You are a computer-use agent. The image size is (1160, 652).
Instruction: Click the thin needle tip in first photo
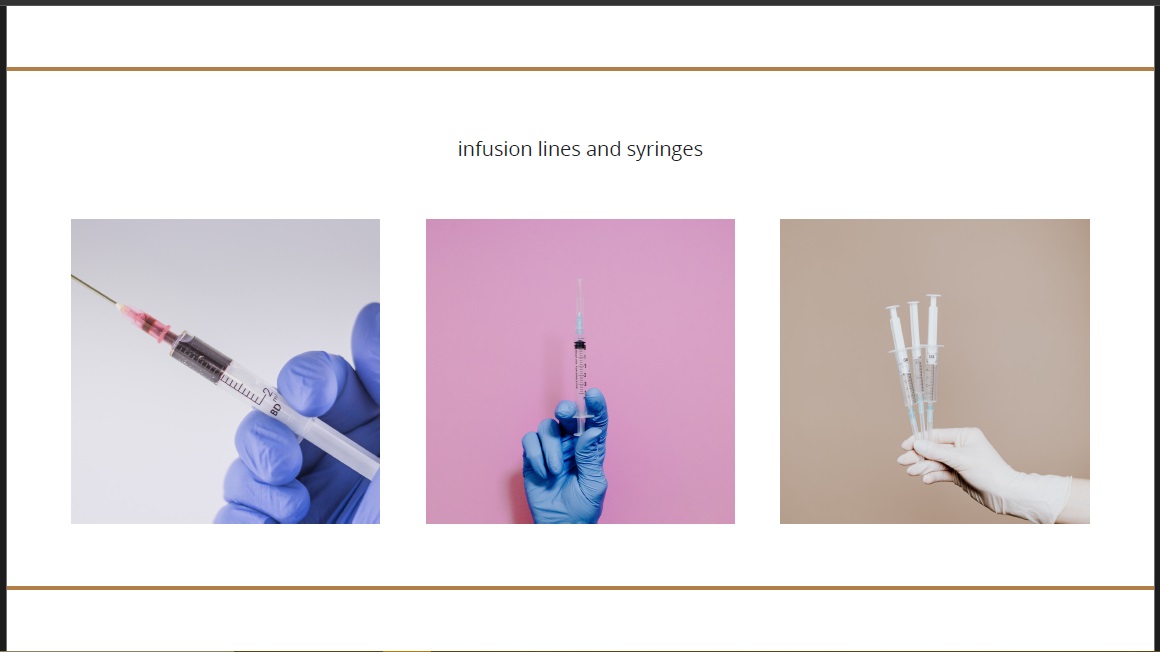point(93,289)
